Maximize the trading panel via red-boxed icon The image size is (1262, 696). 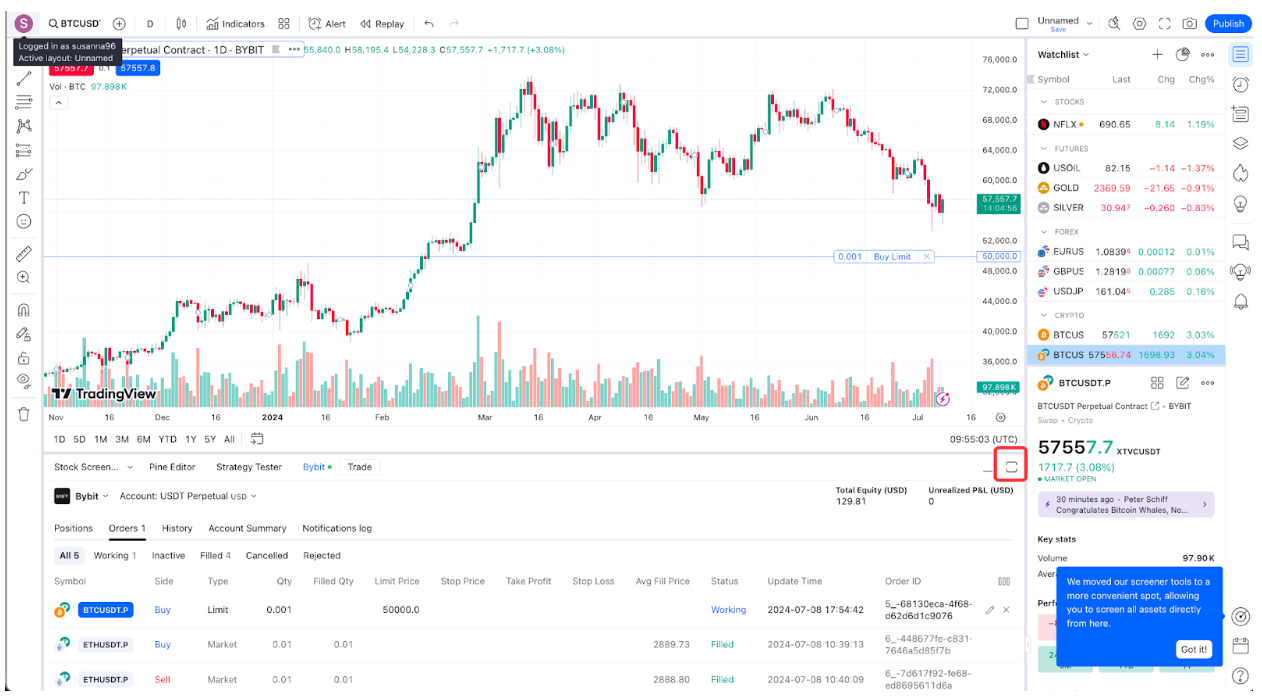[x=1011, y=466]
